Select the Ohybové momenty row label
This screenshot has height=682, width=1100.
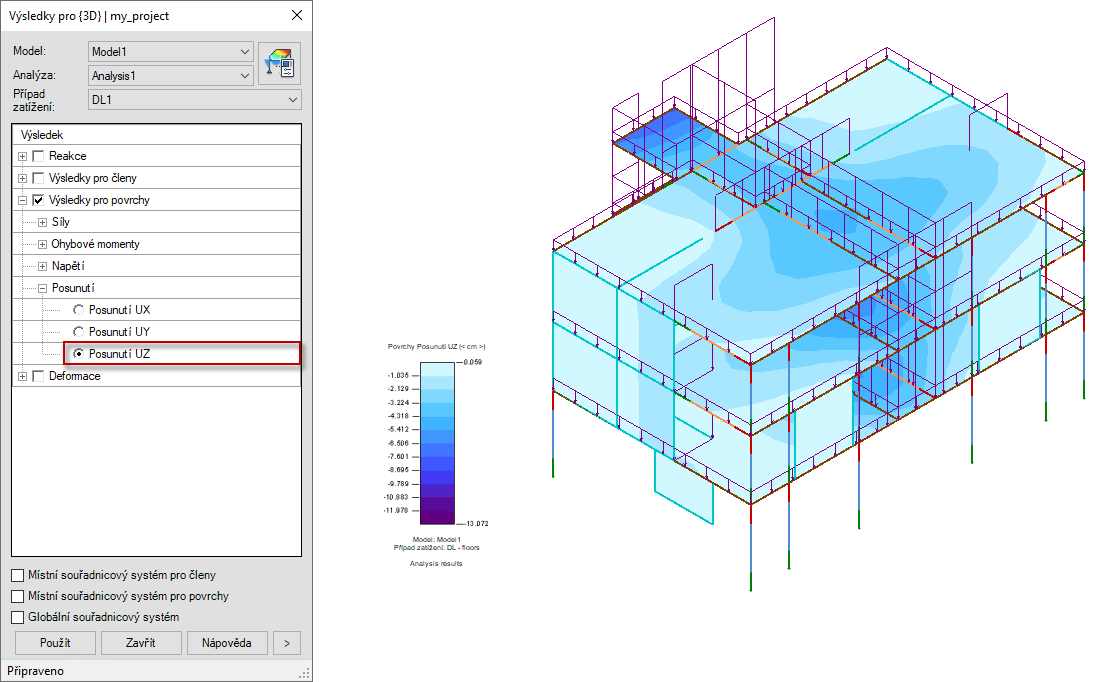pos(95,244)
